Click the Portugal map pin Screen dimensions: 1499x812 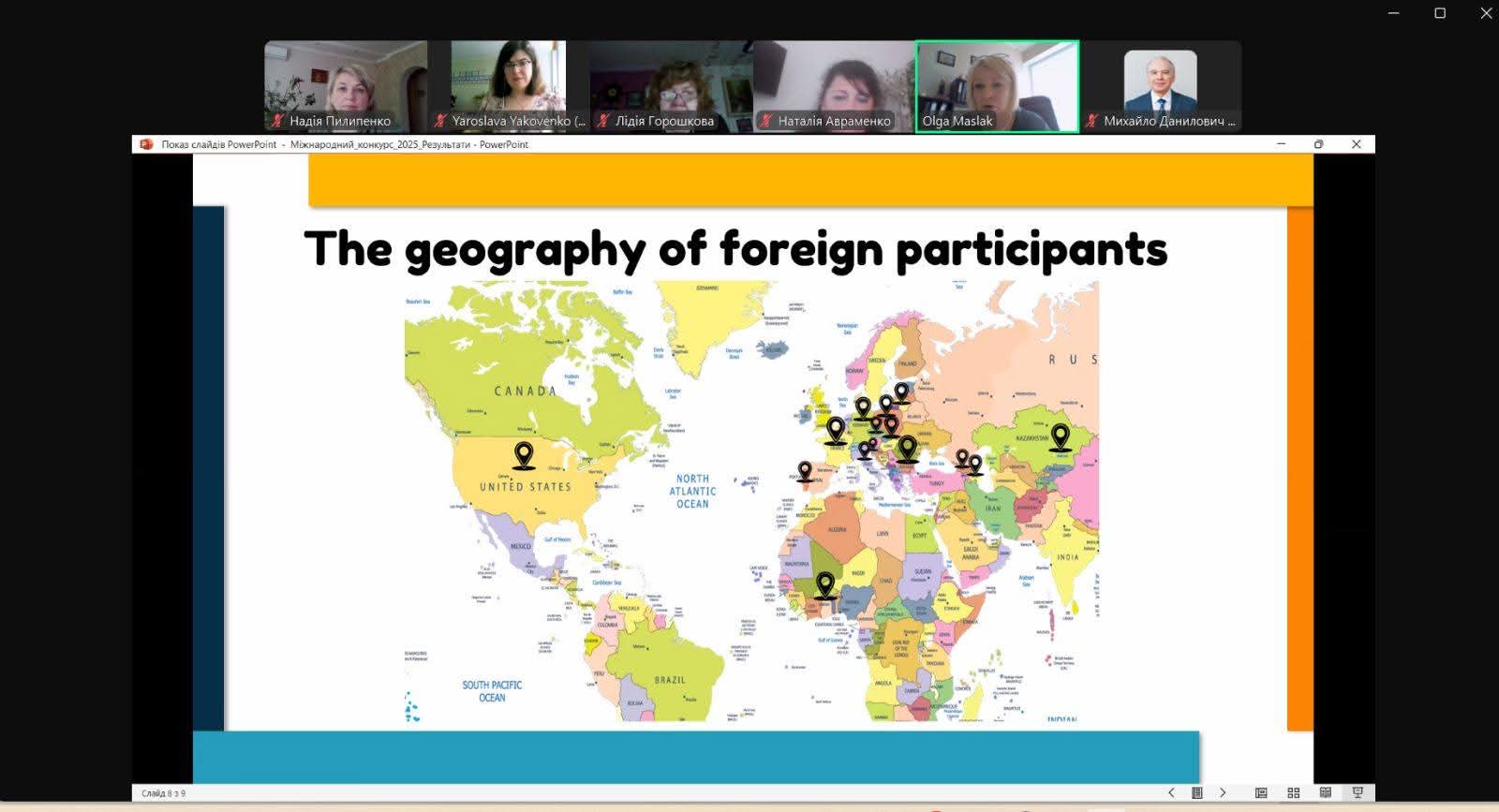[x=805, y=471]
